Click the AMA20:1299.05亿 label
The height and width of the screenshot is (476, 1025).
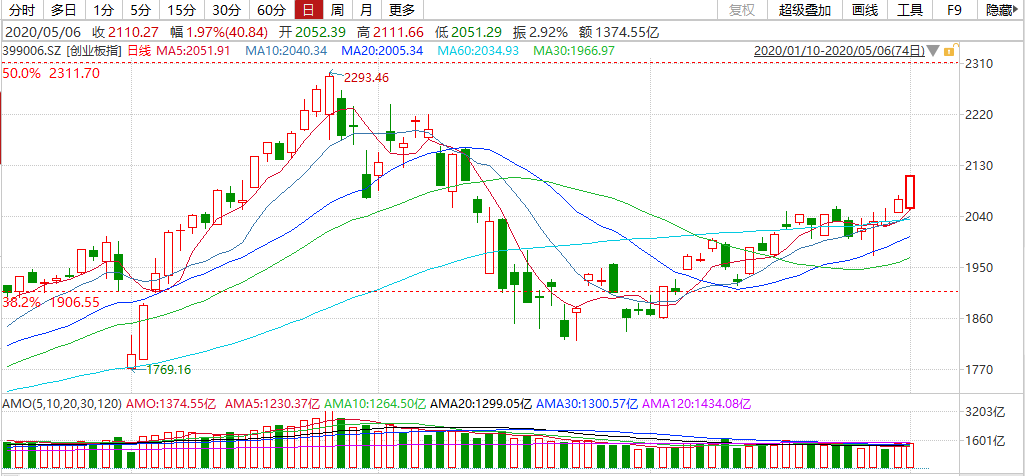(481, 404)
